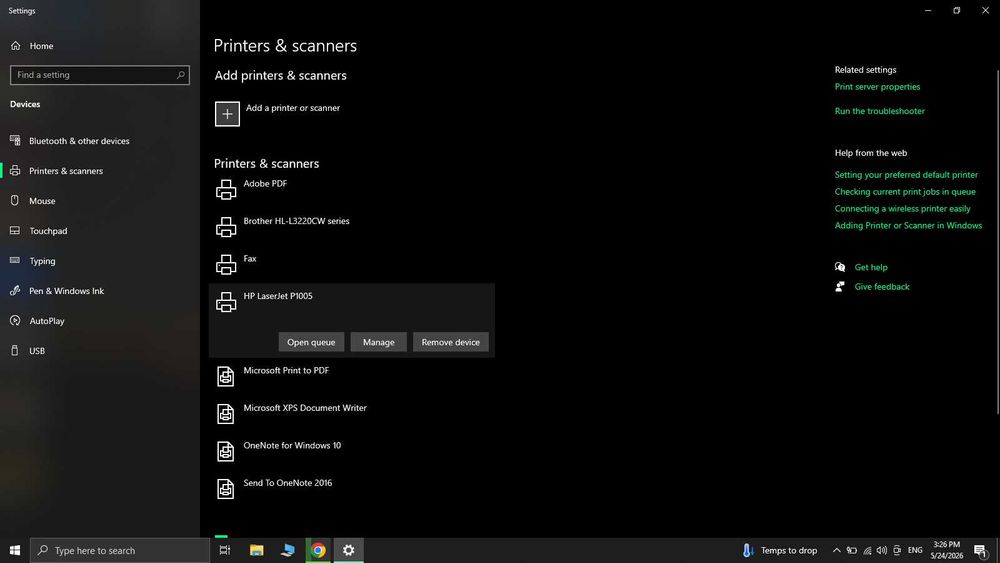Image resolution: width=1000 pixels, height=563 pixels.
Task: Click the Settings gear on the taskbar
Action: coord(348,550)
